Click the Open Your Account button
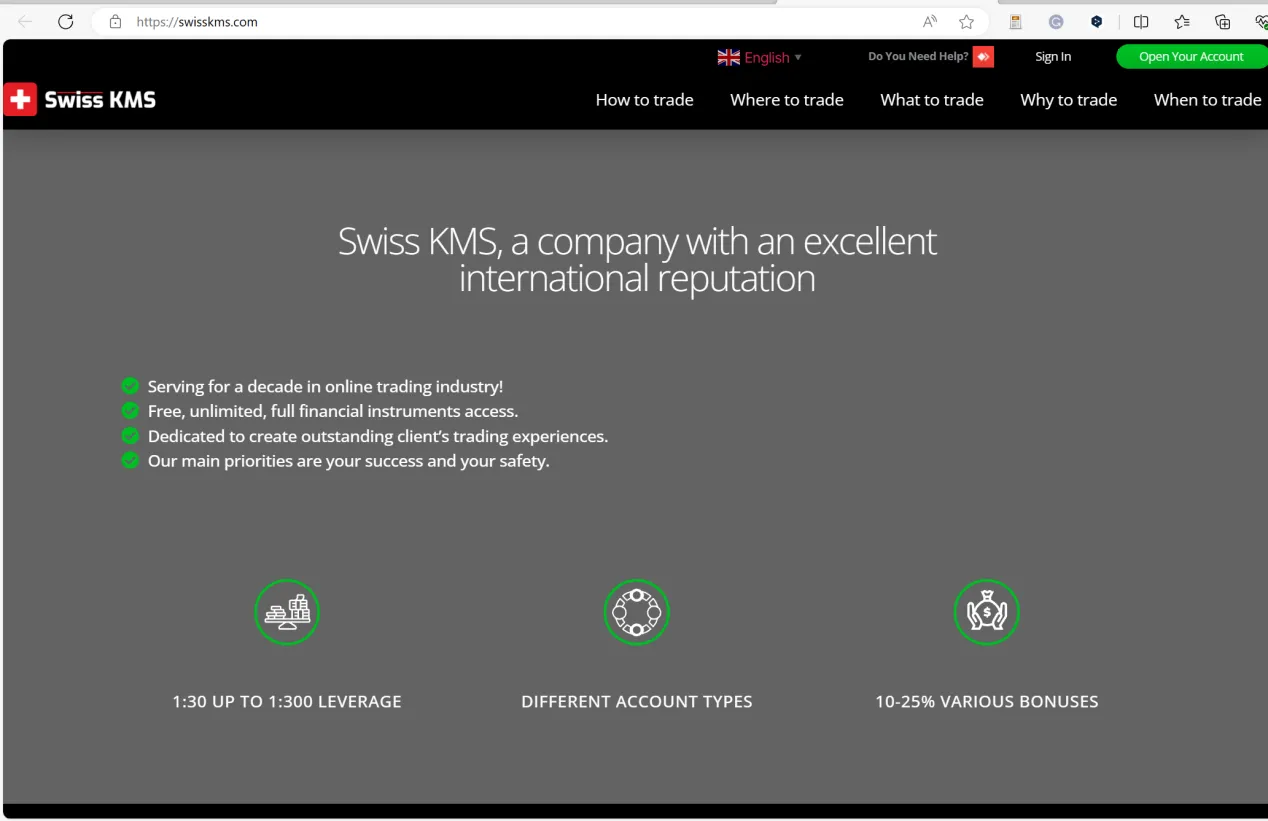 (x=1191, y=57)
